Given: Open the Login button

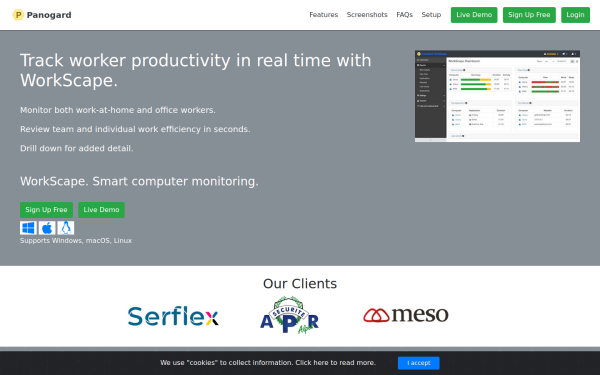Looking at the screenshot, I should tap(576, 15).
